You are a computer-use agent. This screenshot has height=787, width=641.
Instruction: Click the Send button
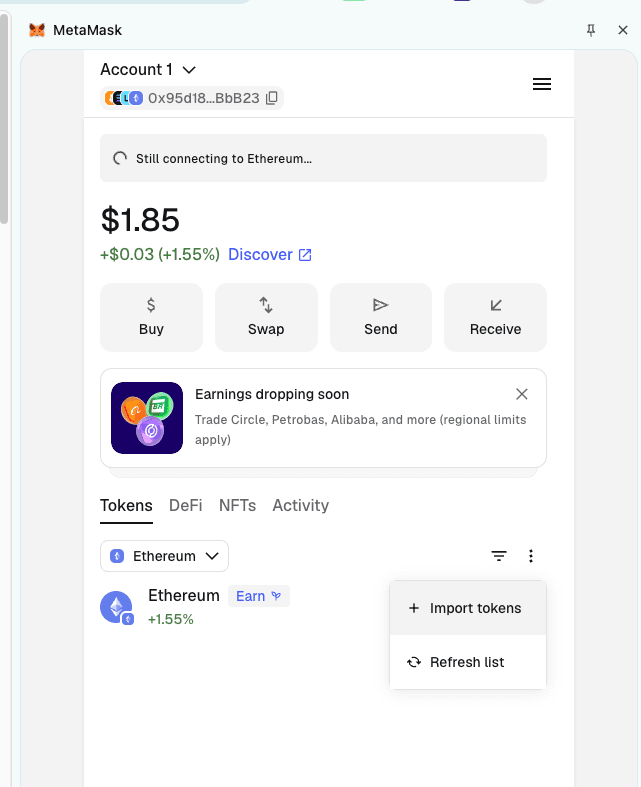380,317
